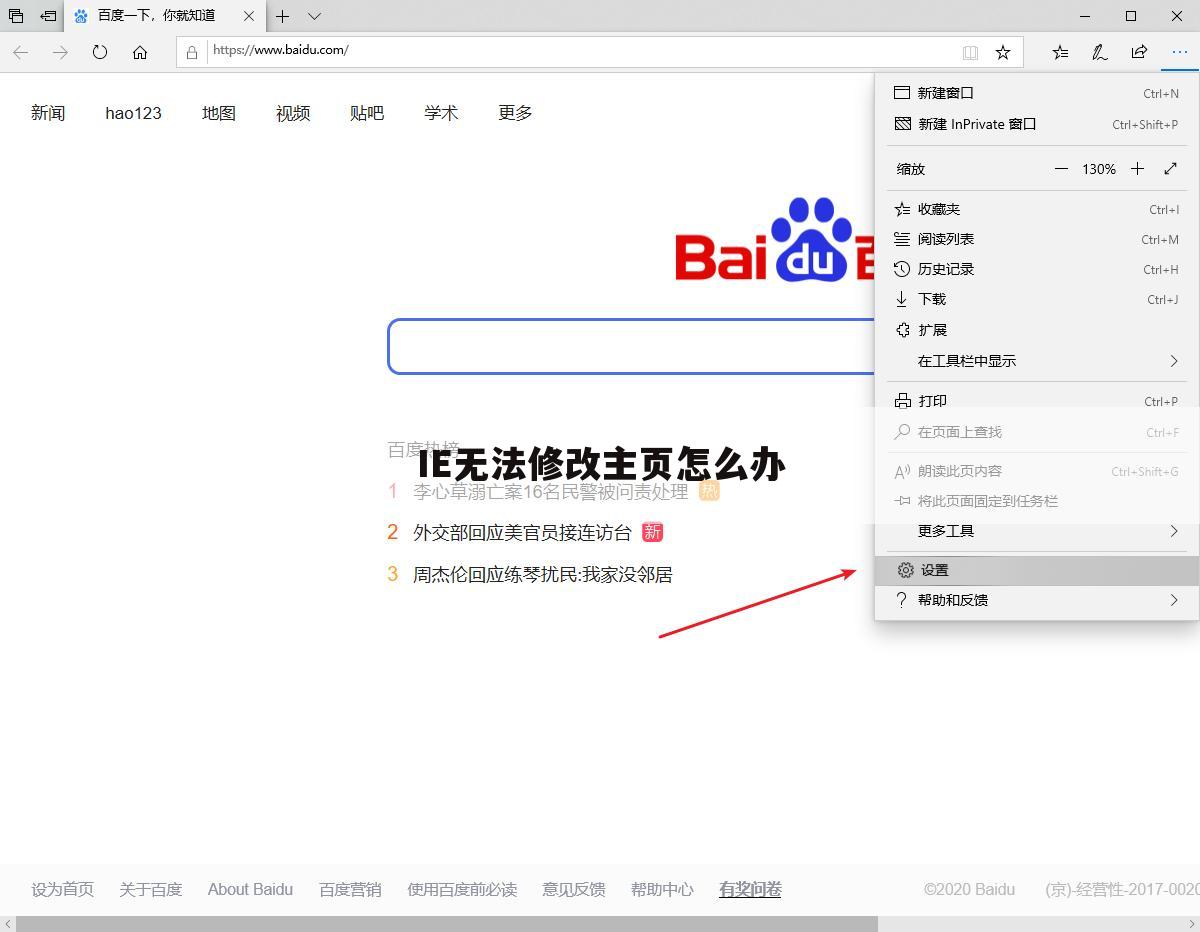Go back to previous page
Image resolution: width=1200 pixels, height=932 pixels.
tap(21, 52)
